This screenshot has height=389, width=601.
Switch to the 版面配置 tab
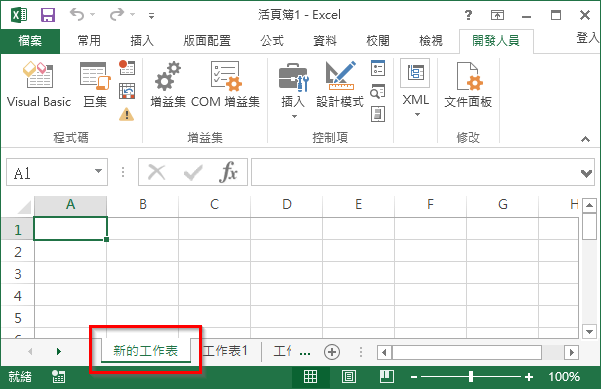[207, 41]
